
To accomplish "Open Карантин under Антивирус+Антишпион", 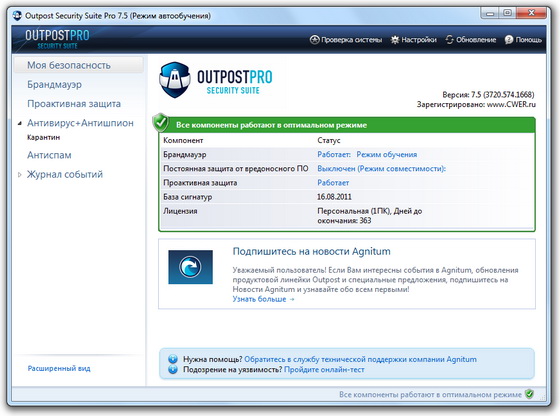I will [44, 137].
